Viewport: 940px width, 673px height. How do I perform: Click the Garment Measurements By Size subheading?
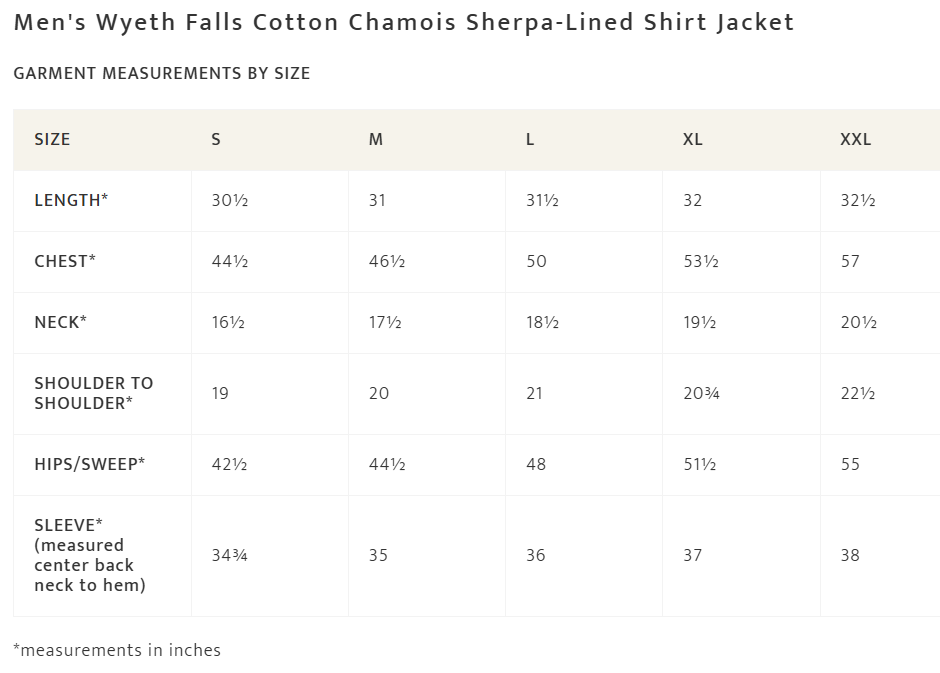162,73
